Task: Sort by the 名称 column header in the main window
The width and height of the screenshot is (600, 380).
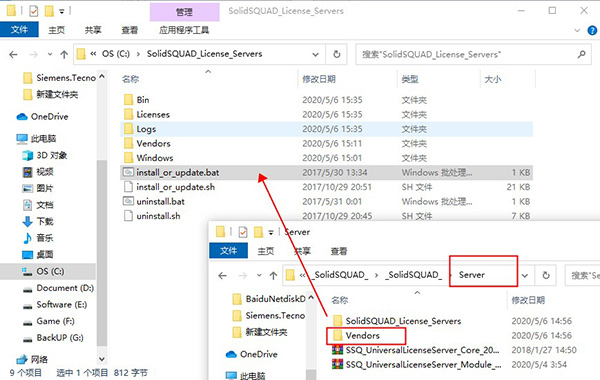Action: pos(130,79)
